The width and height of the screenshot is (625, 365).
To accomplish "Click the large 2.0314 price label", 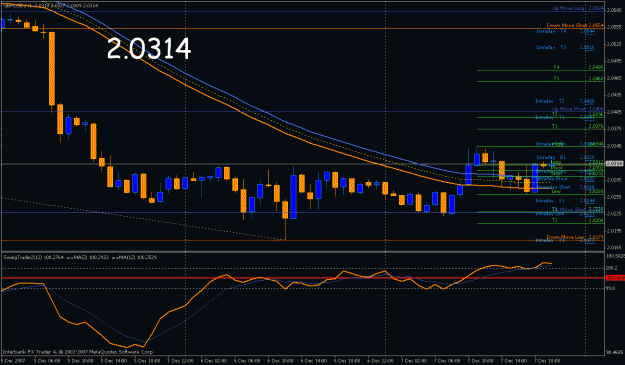I will pyautogui.click(x=149, y=49).
